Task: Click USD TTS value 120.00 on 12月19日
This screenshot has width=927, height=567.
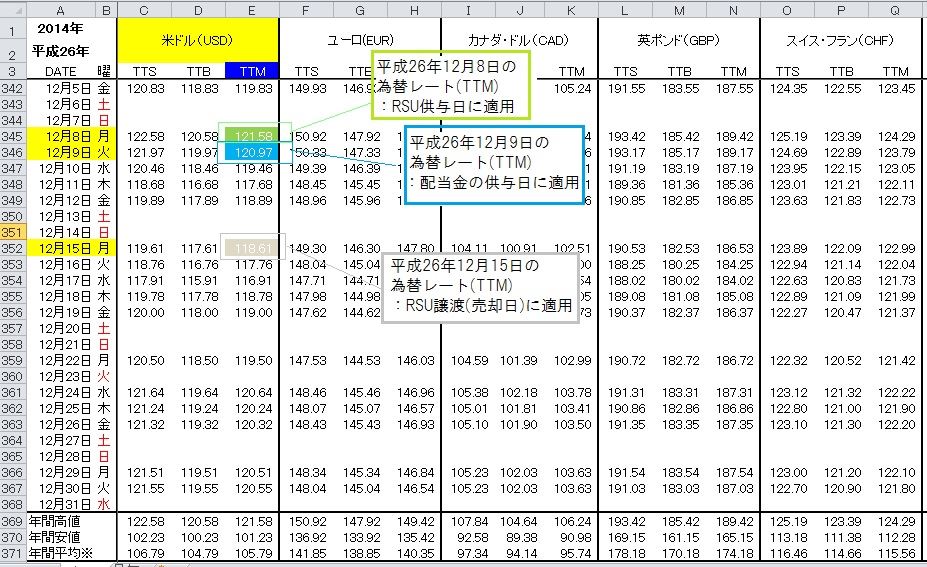Action: pyautogui.click(x=145, y=312)
